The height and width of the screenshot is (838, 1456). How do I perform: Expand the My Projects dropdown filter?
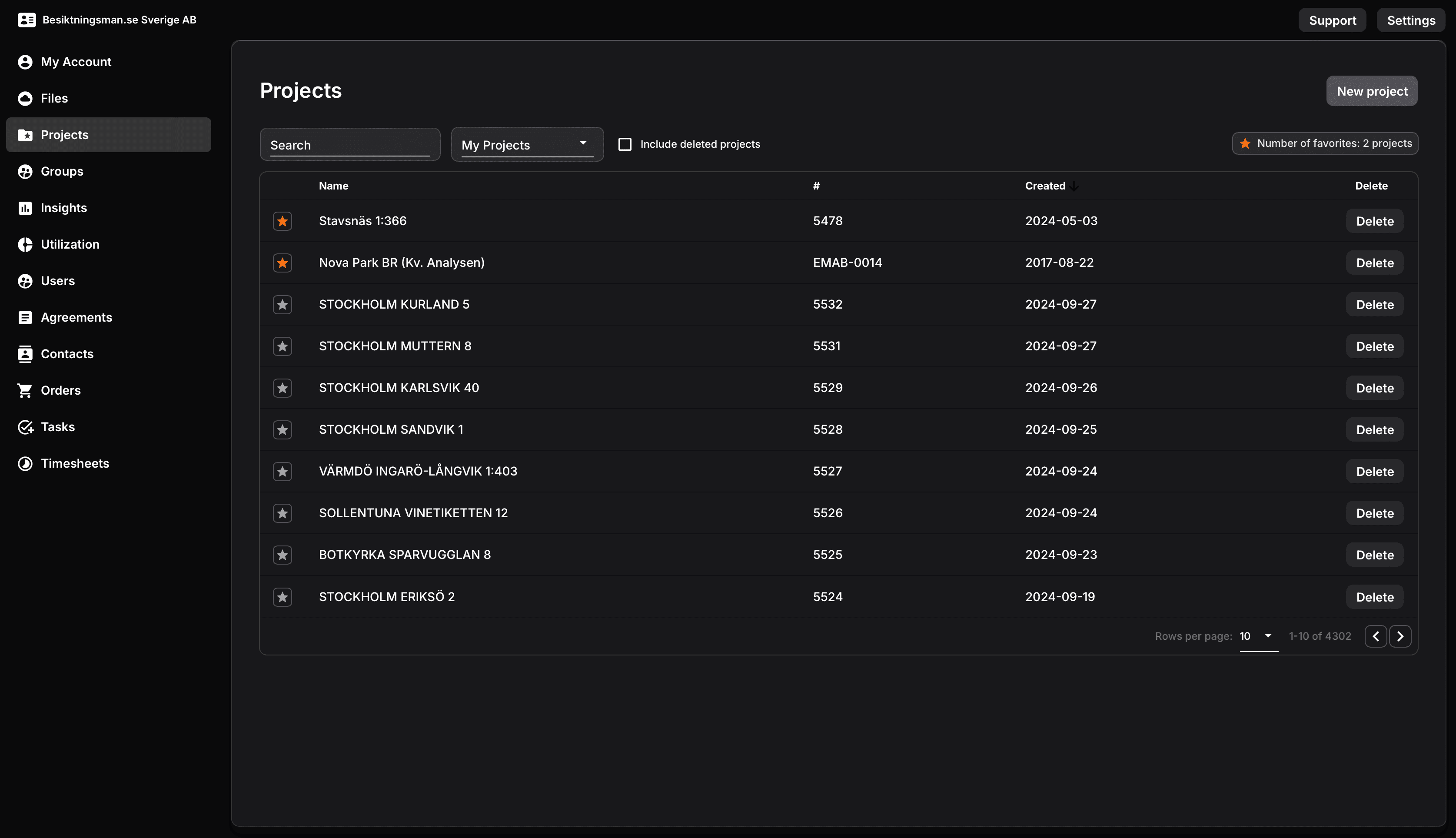[x=525, y=144]
